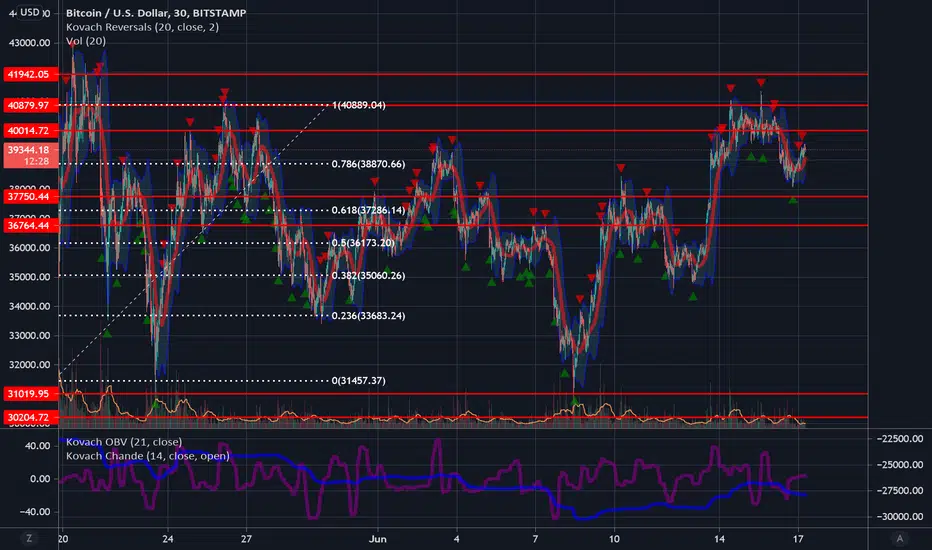Open Kovach Reversals (20, close, 2) indicator legend

[142, 27]
